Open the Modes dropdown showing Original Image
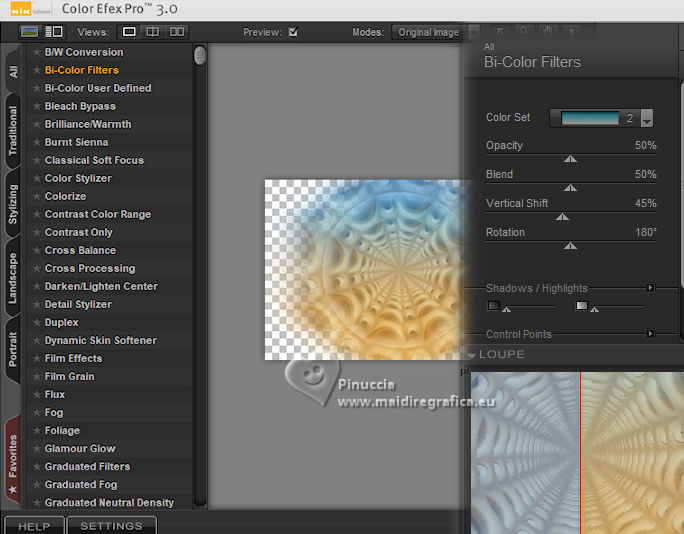 coord(435,32)
